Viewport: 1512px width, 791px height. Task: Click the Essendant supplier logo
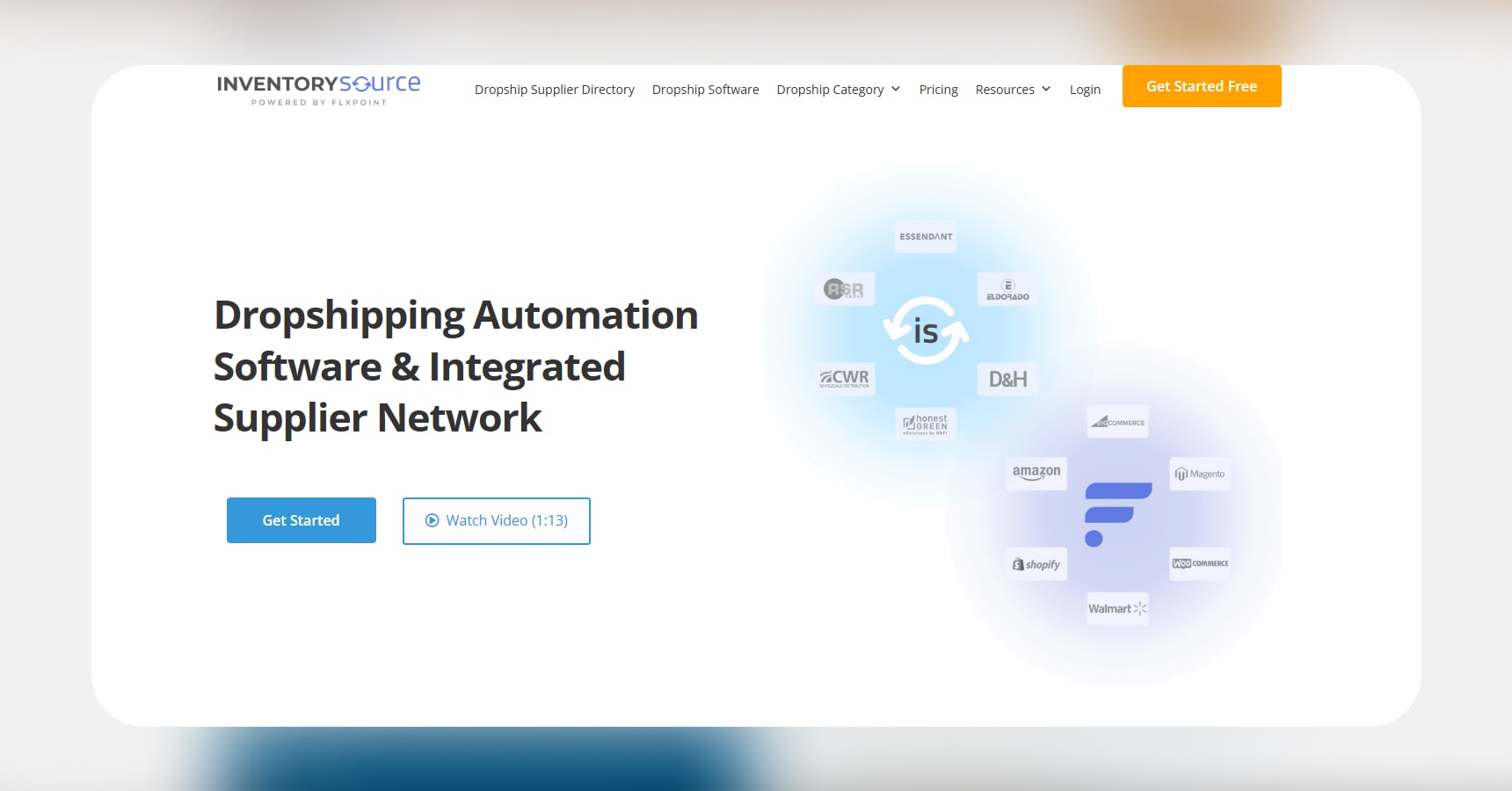(926, 236)
